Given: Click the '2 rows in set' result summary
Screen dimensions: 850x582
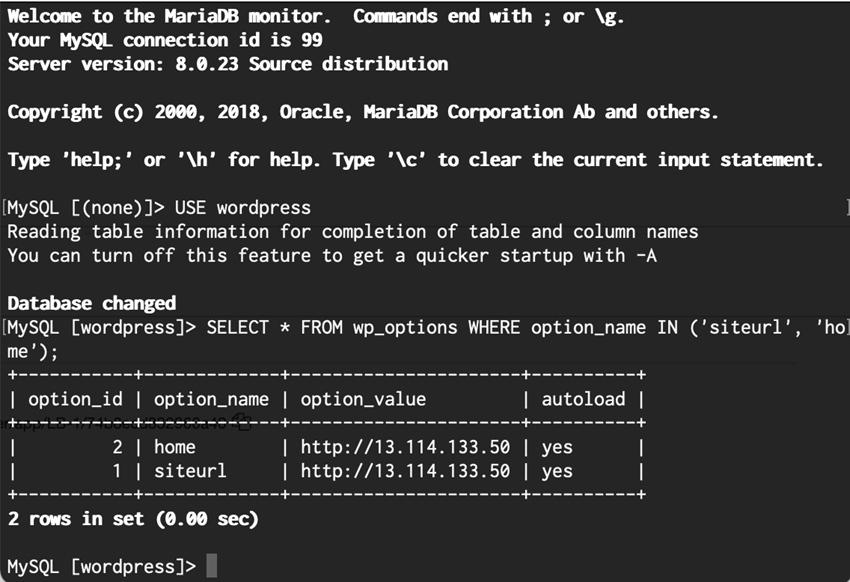Looking at the screenshot, I should pyautogui.click(x=132, y=519).
